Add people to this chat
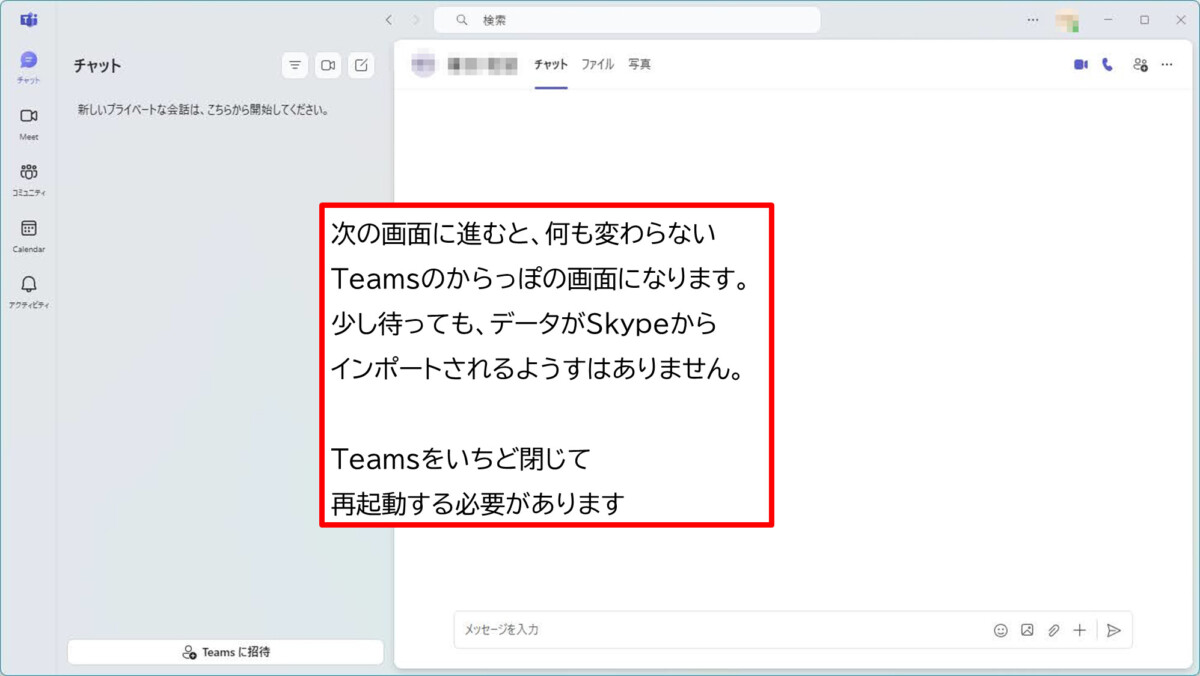This screenshot has height=676, width=1200. pos(1140,64)
